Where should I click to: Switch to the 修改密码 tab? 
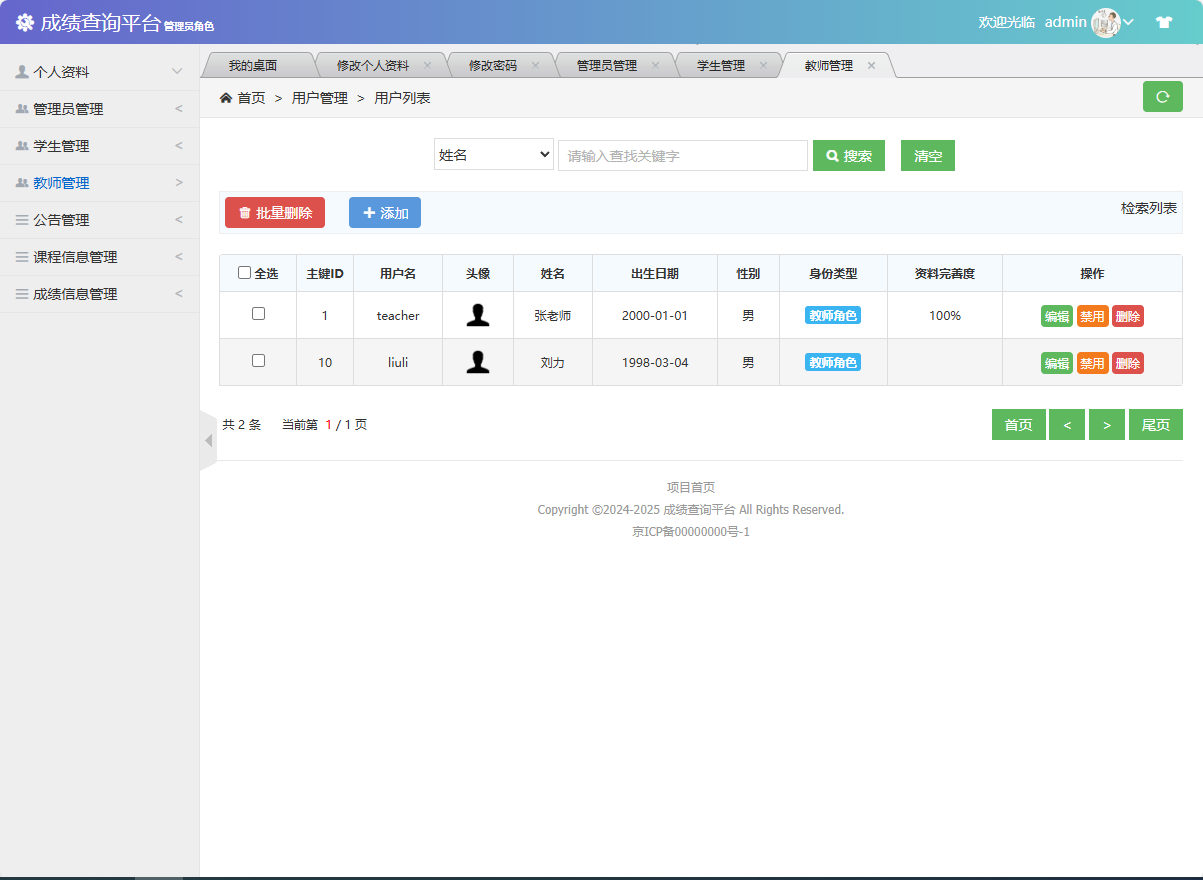pyautogui.click(x=495, y=64)
